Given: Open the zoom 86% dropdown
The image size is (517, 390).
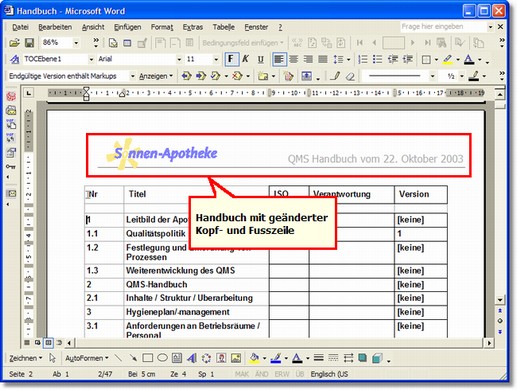Looking at the screenshot, I should coord(76,43).
